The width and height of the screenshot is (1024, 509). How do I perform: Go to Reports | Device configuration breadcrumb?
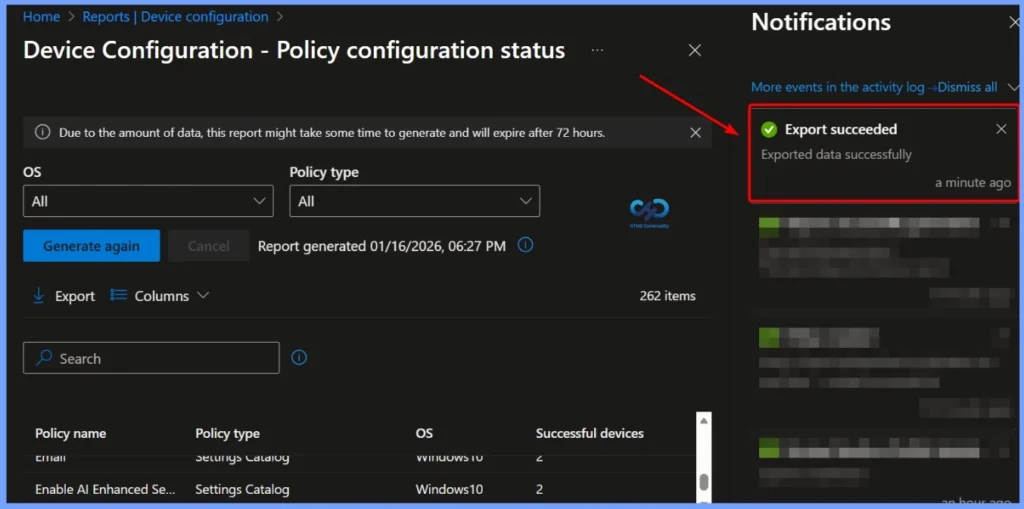(175, 17)
